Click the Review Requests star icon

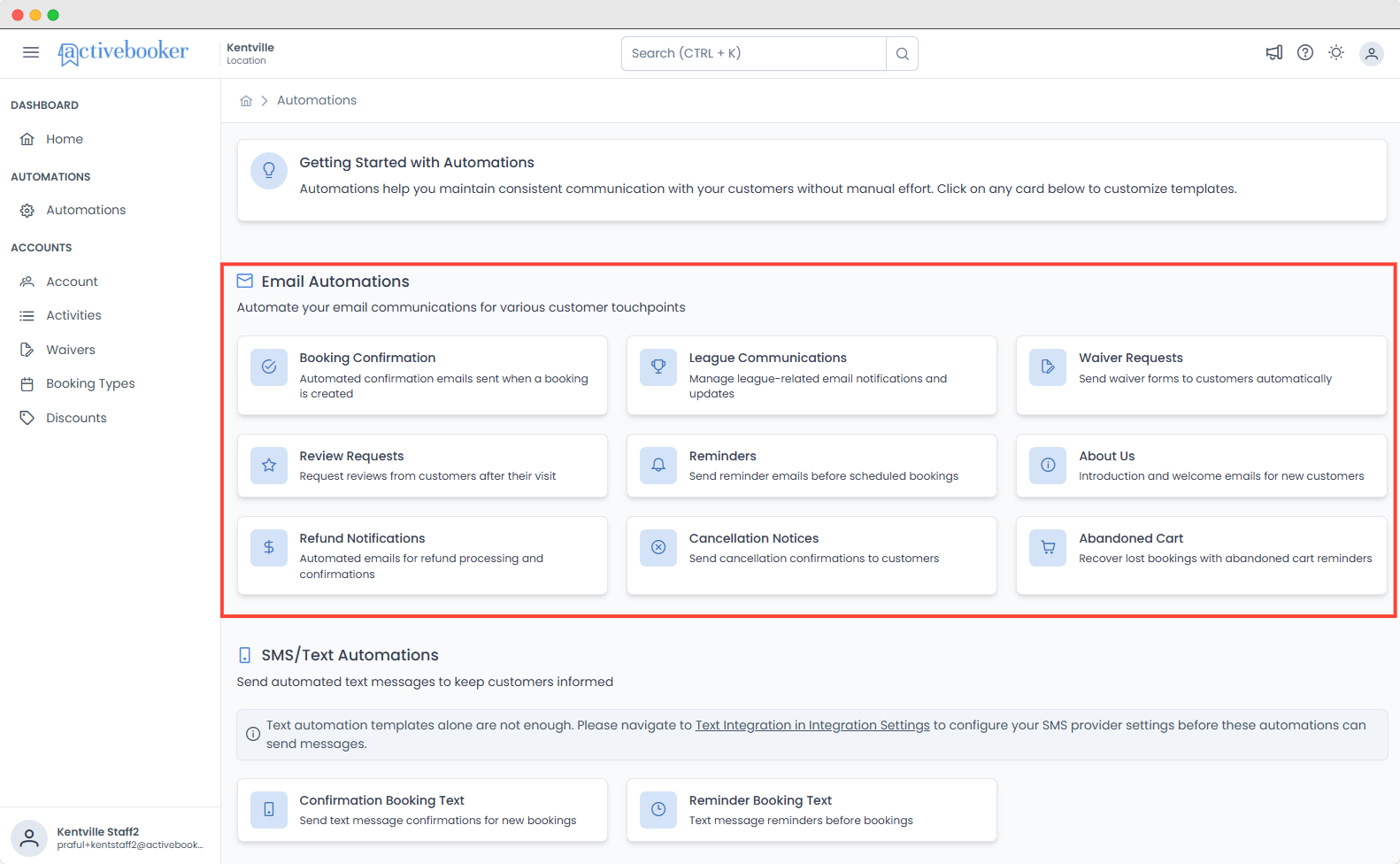269,465
